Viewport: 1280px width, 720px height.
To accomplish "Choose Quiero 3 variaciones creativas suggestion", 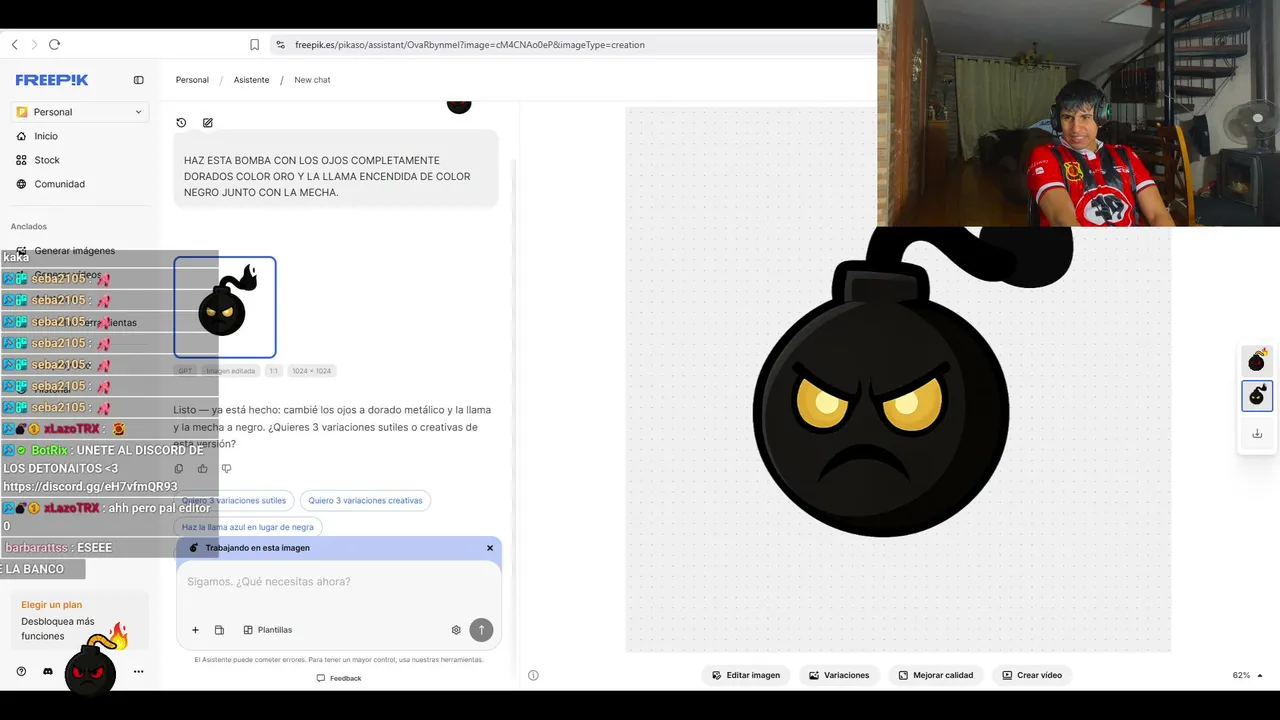I will click(x=365, y=500).
